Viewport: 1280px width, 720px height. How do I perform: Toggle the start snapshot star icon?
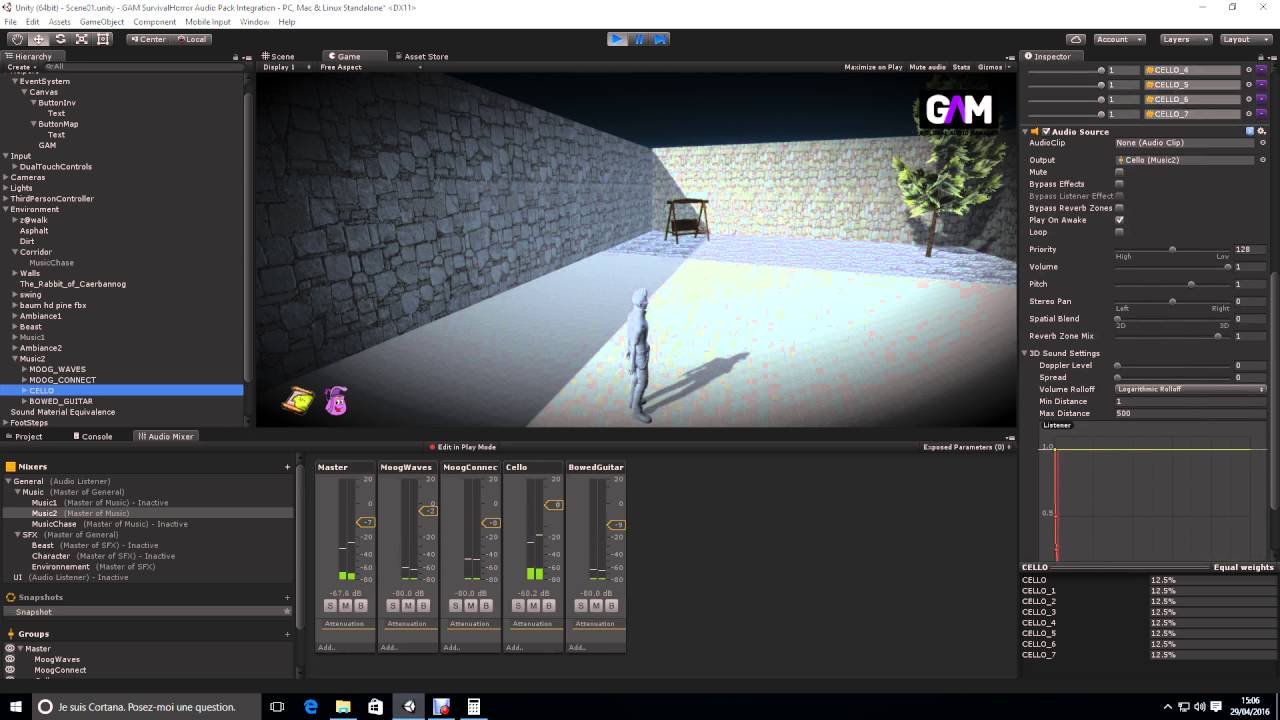[287, 611]
